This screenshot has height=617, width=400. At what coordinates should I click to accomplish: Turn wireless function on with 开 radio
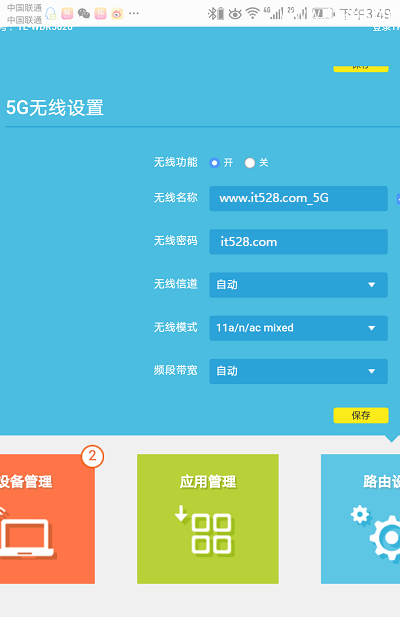pos(214,163)
